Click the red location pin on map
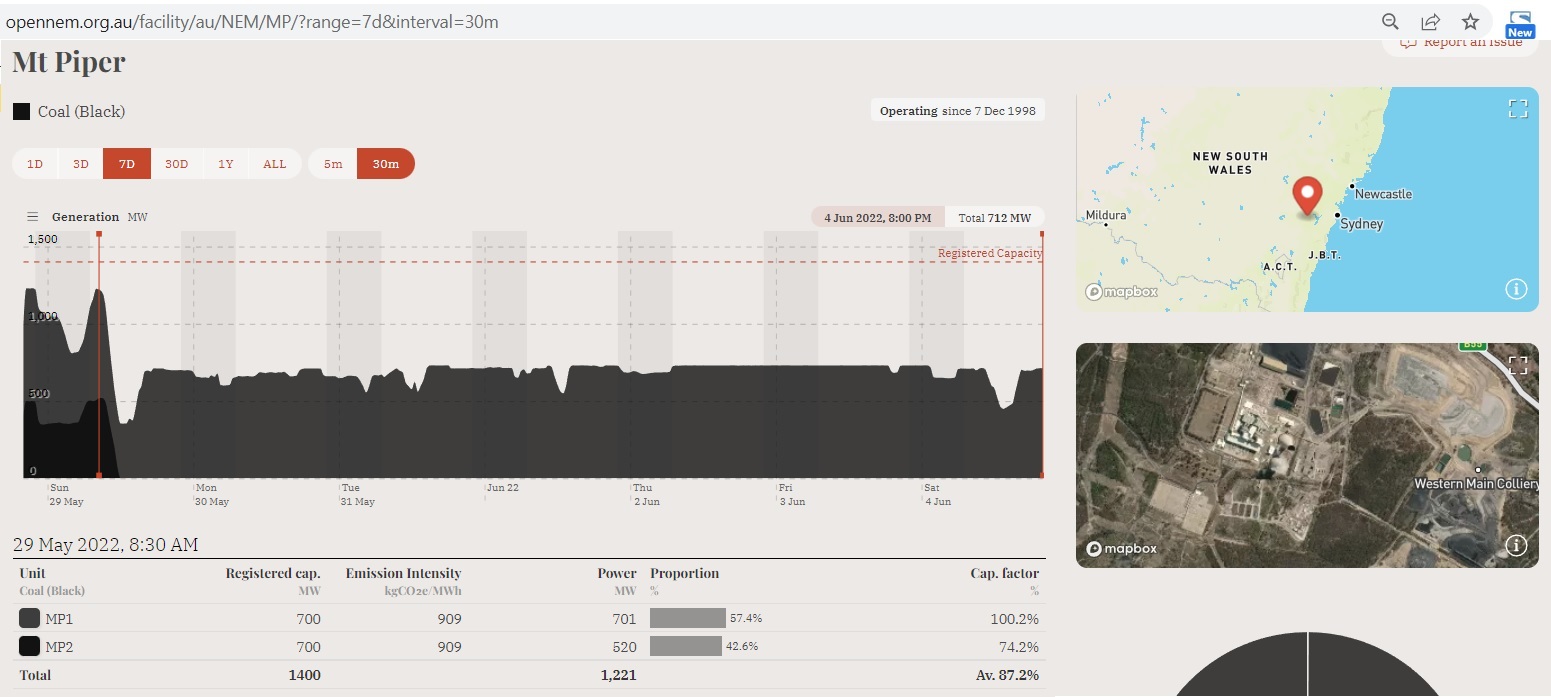 [1307, 195]
